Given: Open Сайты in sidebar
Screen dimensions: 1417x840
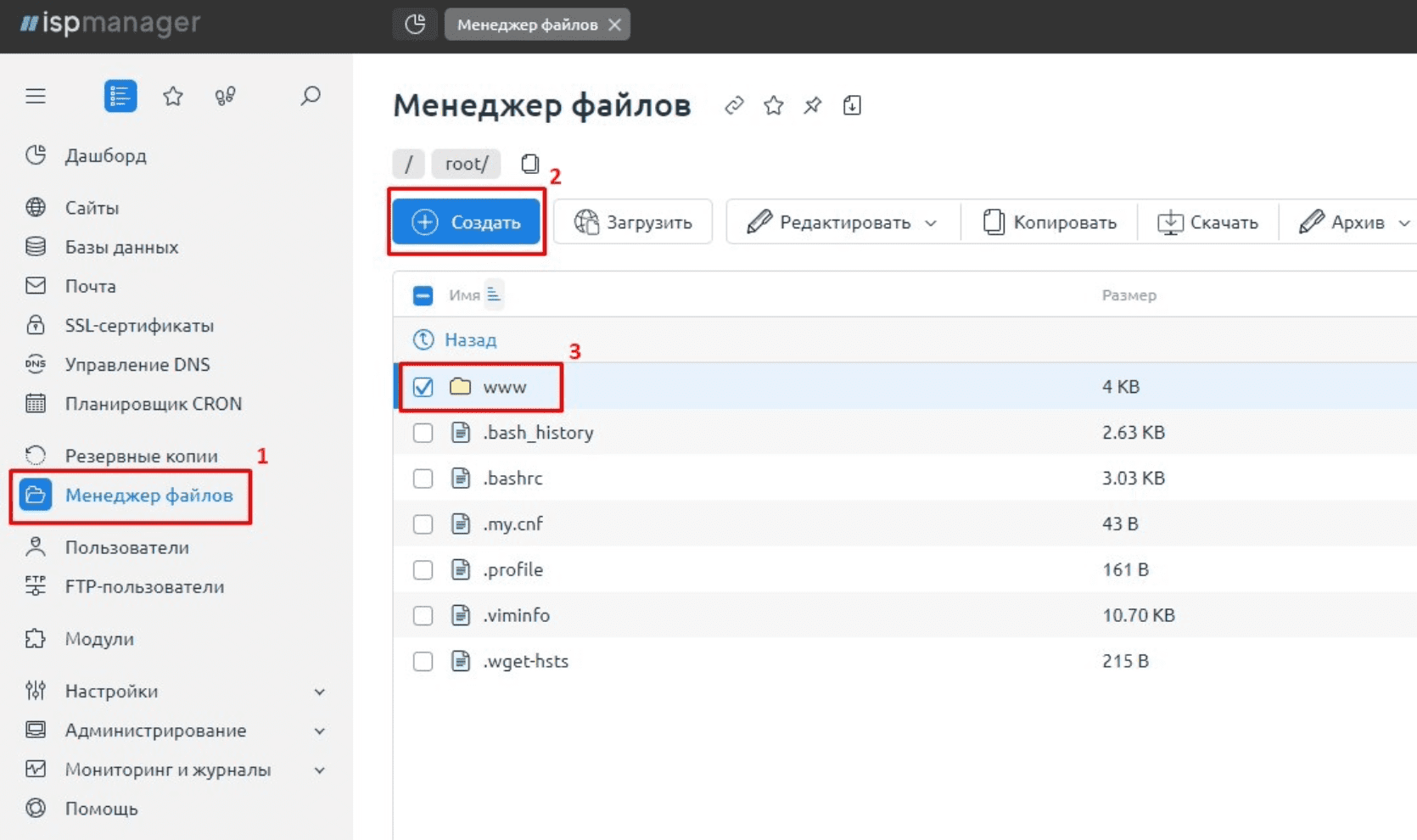Looking at the screenshot, I should click(92, 208).
